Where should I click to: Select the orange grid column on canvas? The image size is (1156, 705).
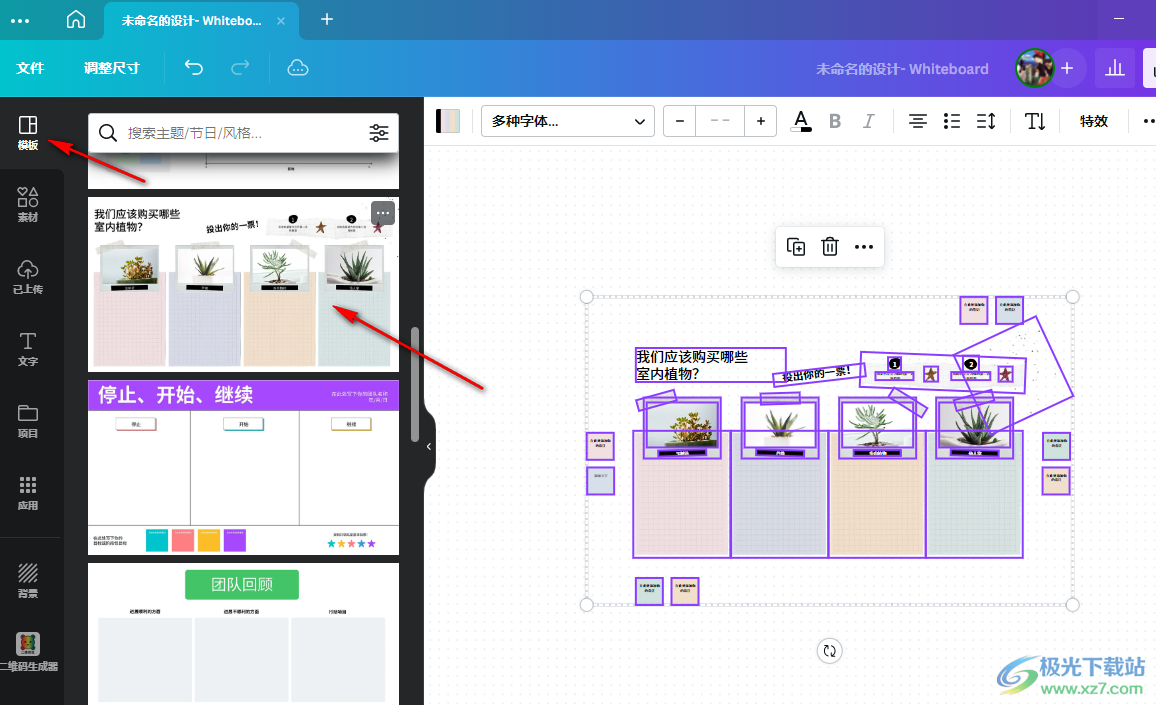877,494
